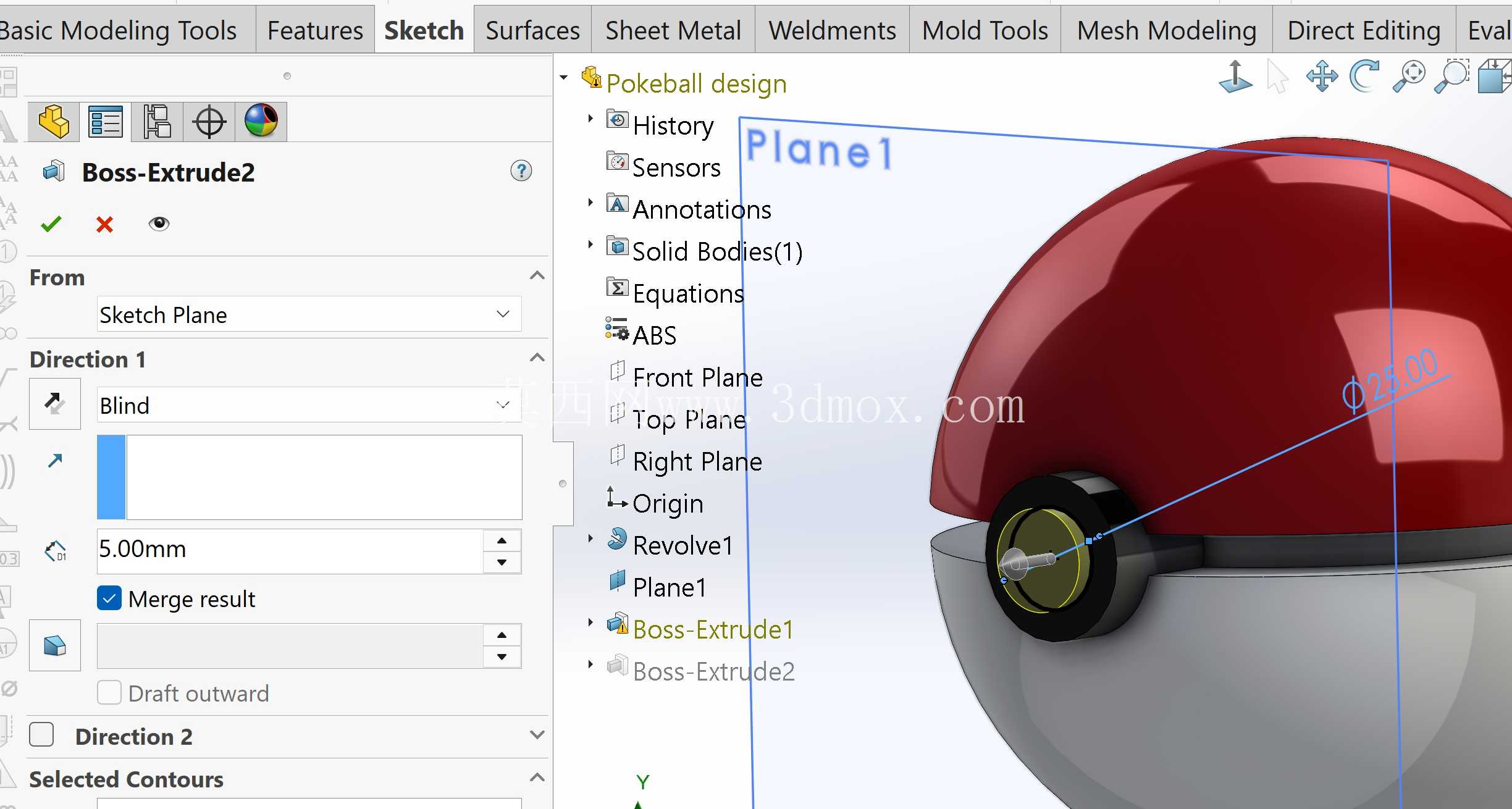
Task: Open the From Sketch Plane dropdown
Action: click(309, 314)
